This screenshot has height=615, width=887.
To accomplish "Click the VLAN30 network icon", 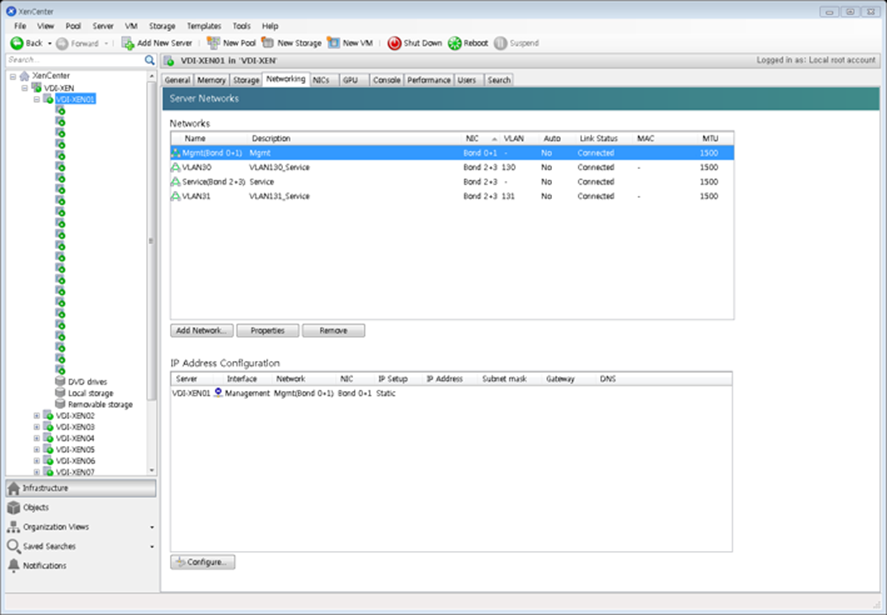I will [x=176, y=167].
